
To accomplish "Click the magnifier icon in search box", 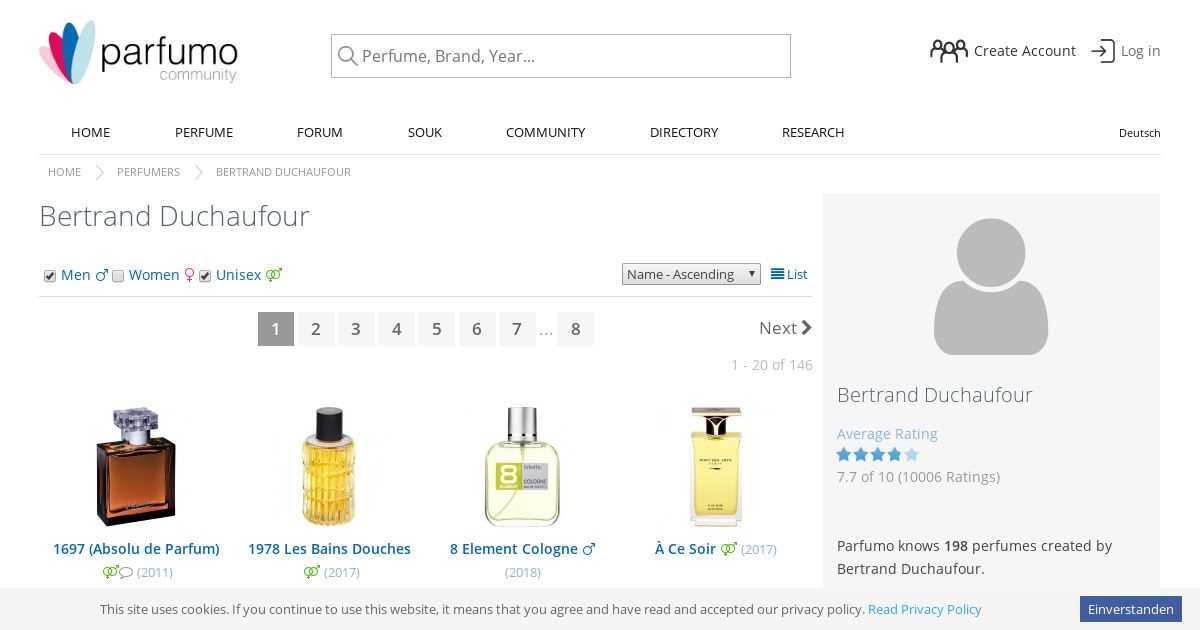I will [x=347, y=56].
